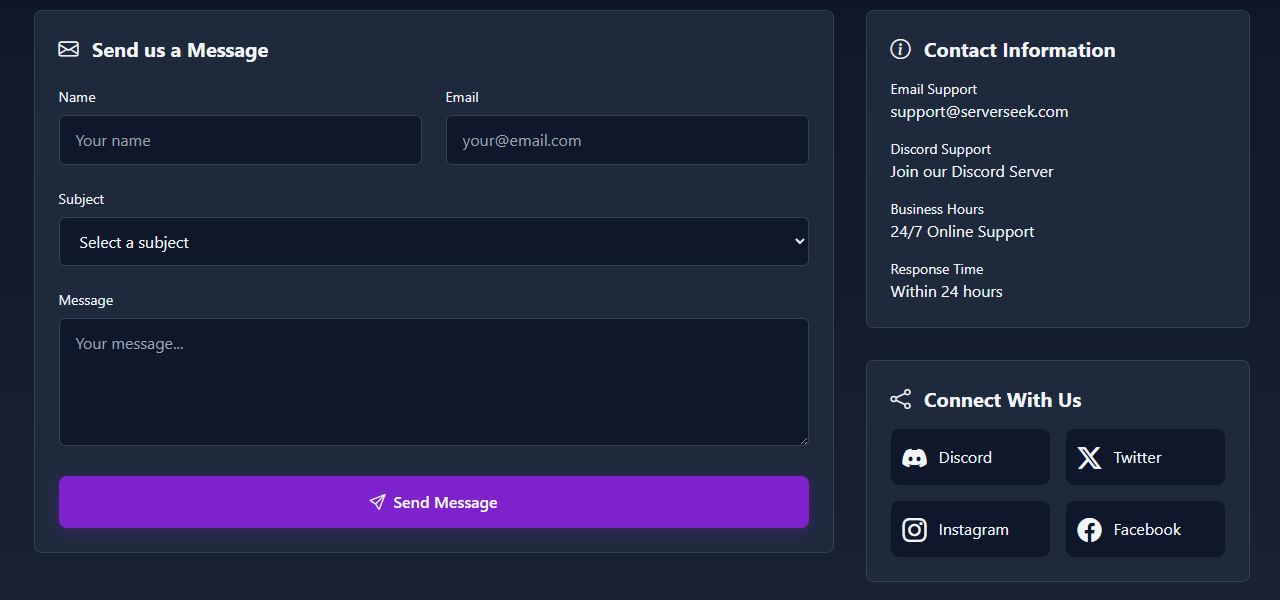Click the X Twitter logo icon
The image size is (1280, 600).
[x=1089, y=458]
